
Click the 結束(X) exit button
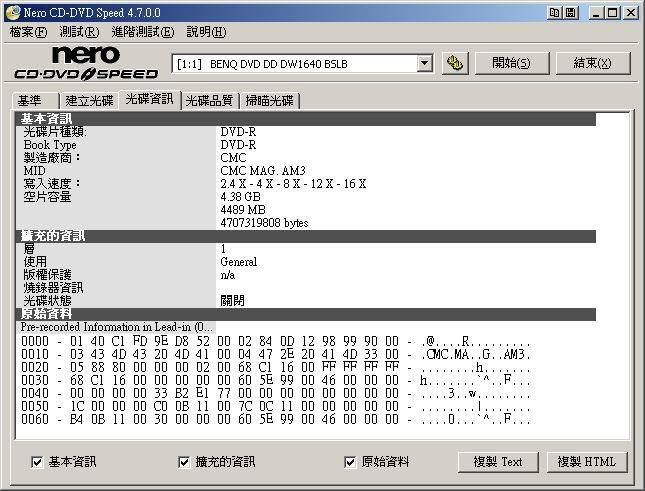click(592, 63)
